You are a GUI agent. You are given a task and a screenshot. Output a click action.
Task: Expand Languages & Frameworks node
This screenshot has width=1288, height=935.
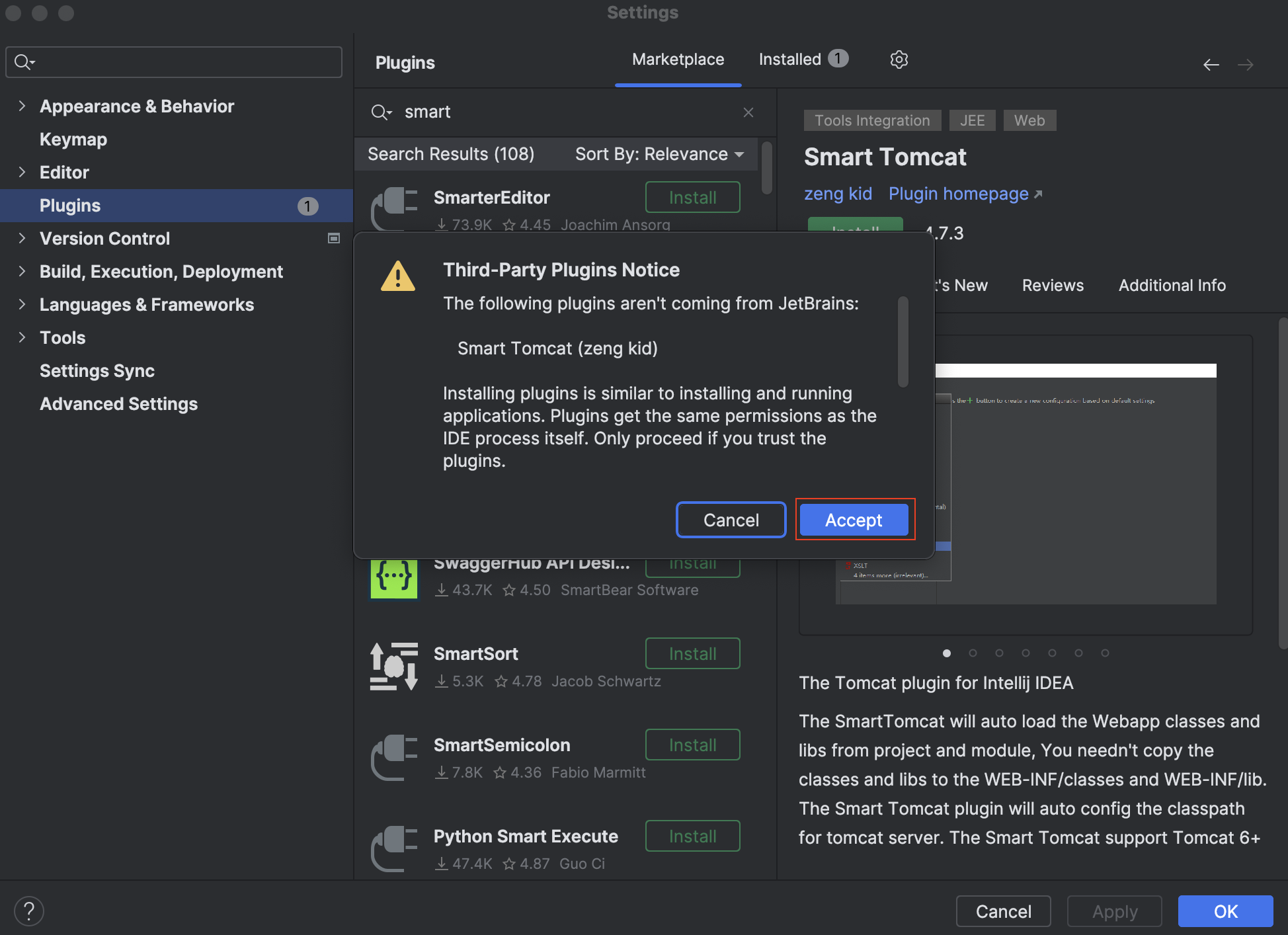(22, 304)
